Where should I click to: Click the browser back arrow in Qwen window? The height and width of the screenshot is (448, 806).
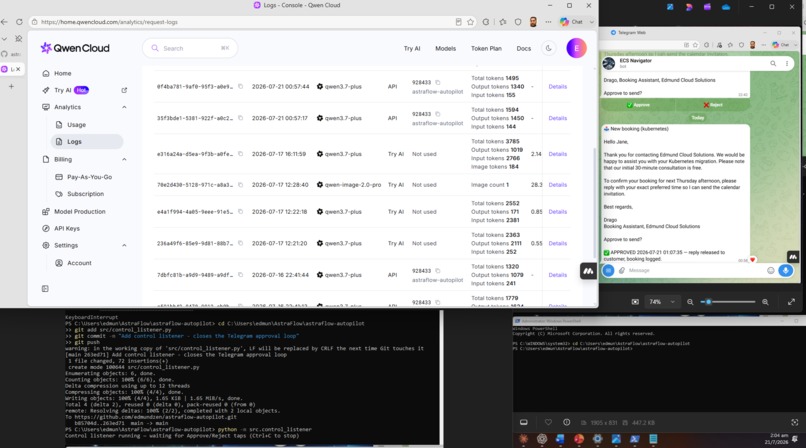[x=5, y=22]
